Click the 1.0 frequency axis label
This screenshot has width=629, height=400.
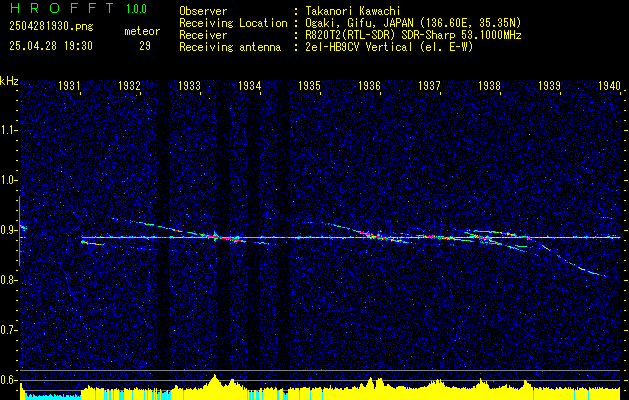(9, 181)
